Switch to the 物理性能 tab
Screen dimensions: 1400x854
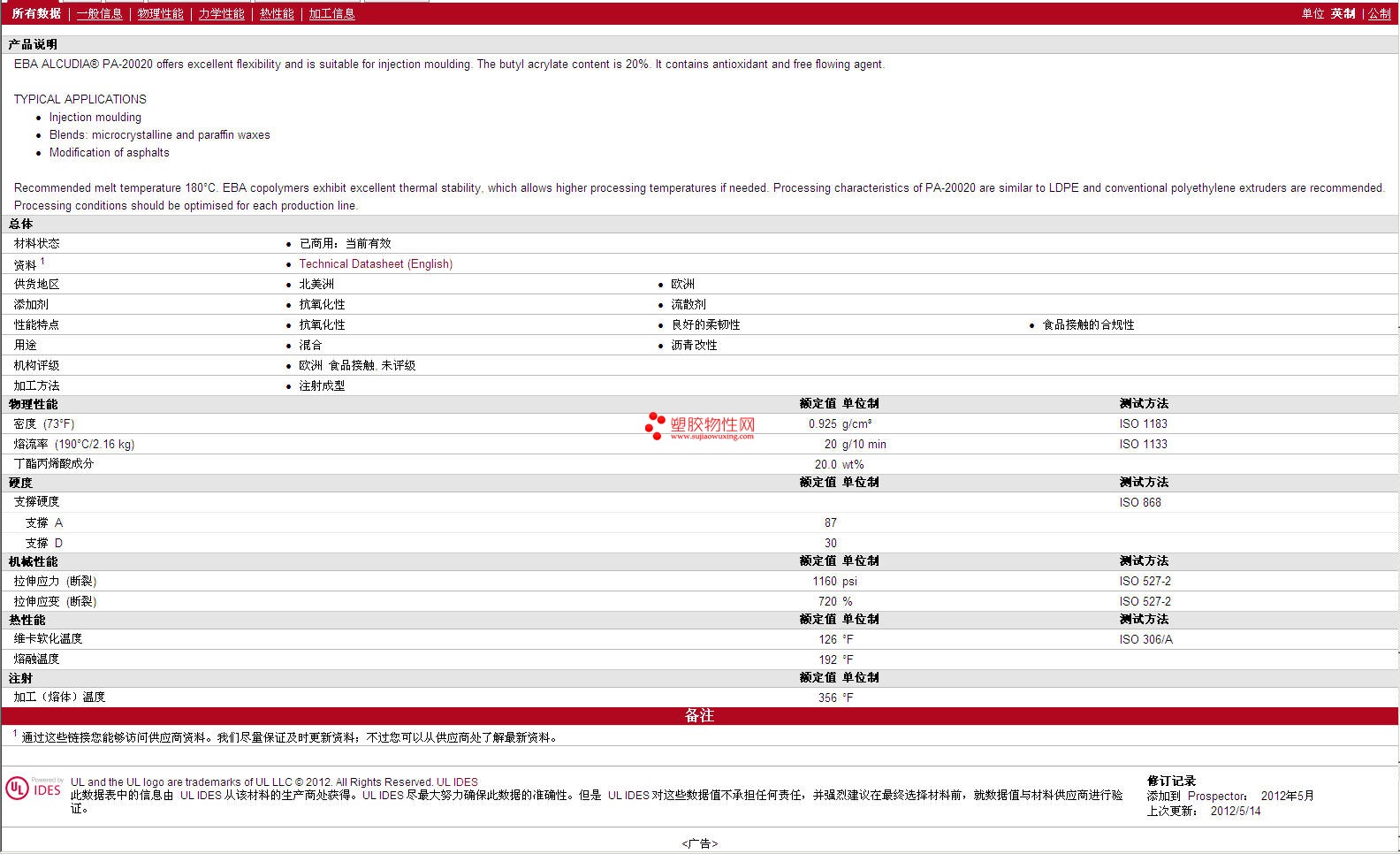(x=160, y=13)
